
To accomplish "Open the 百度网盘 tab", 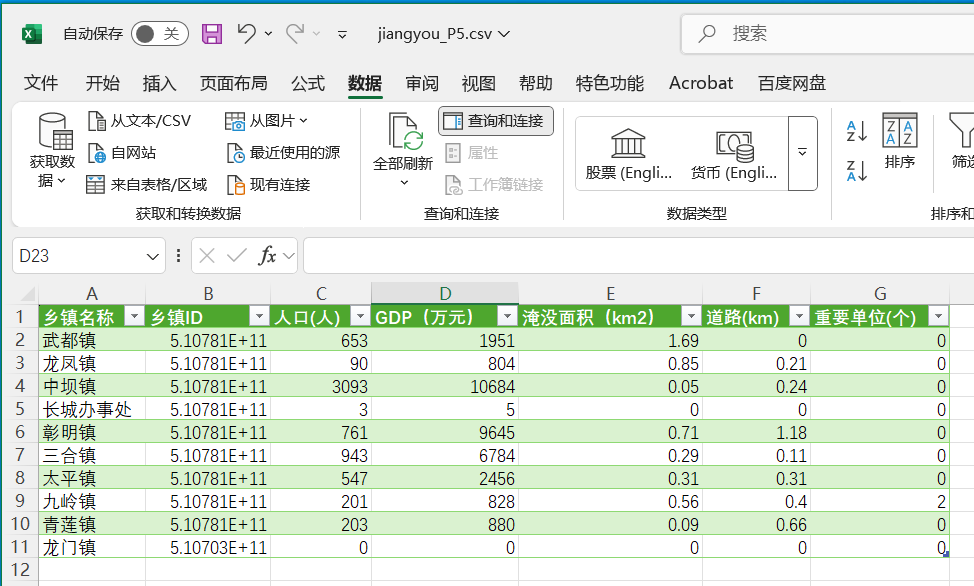I will 792,83.
